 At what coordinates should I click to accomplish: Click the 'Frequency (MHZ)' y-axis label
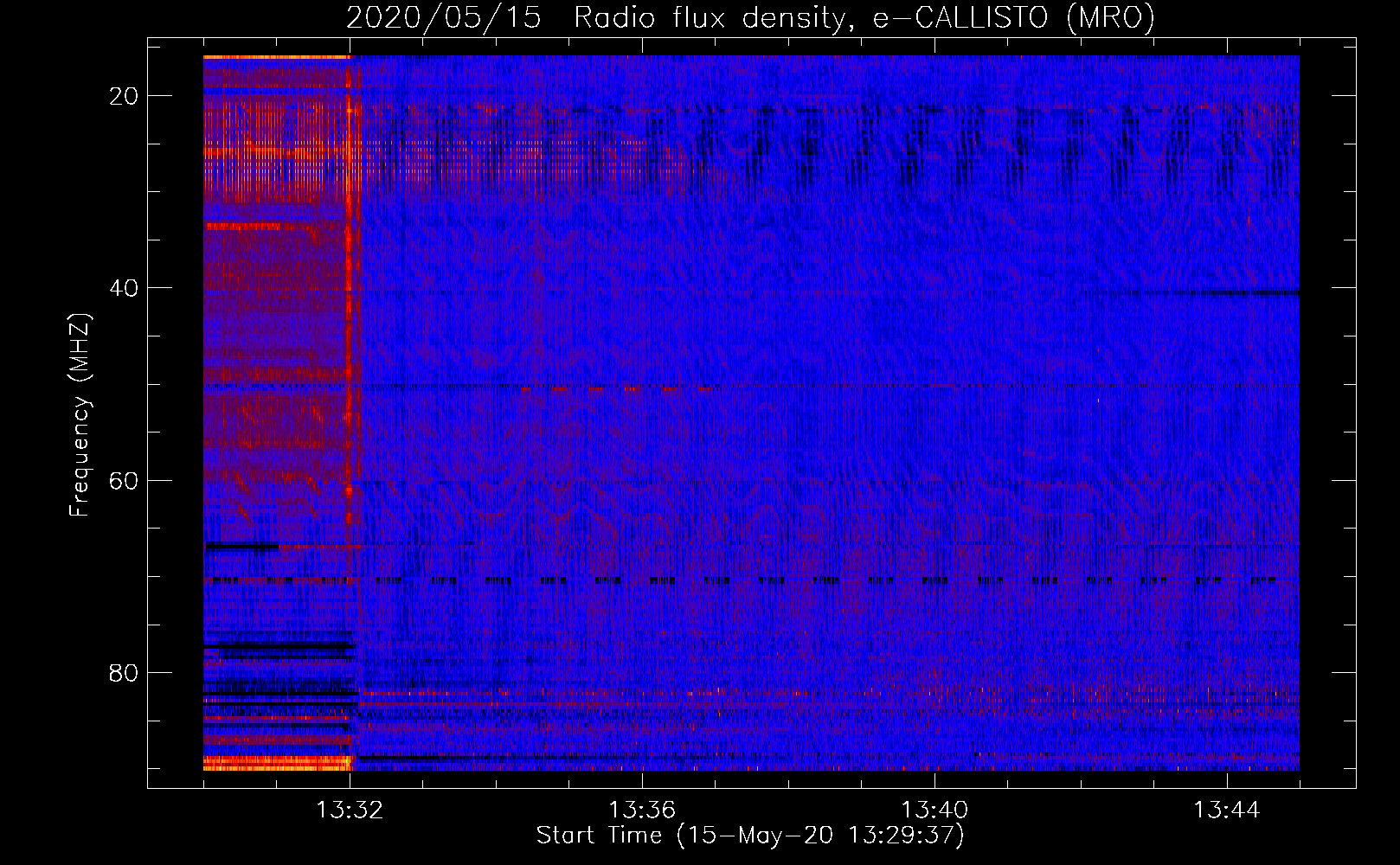coord(80,414)
